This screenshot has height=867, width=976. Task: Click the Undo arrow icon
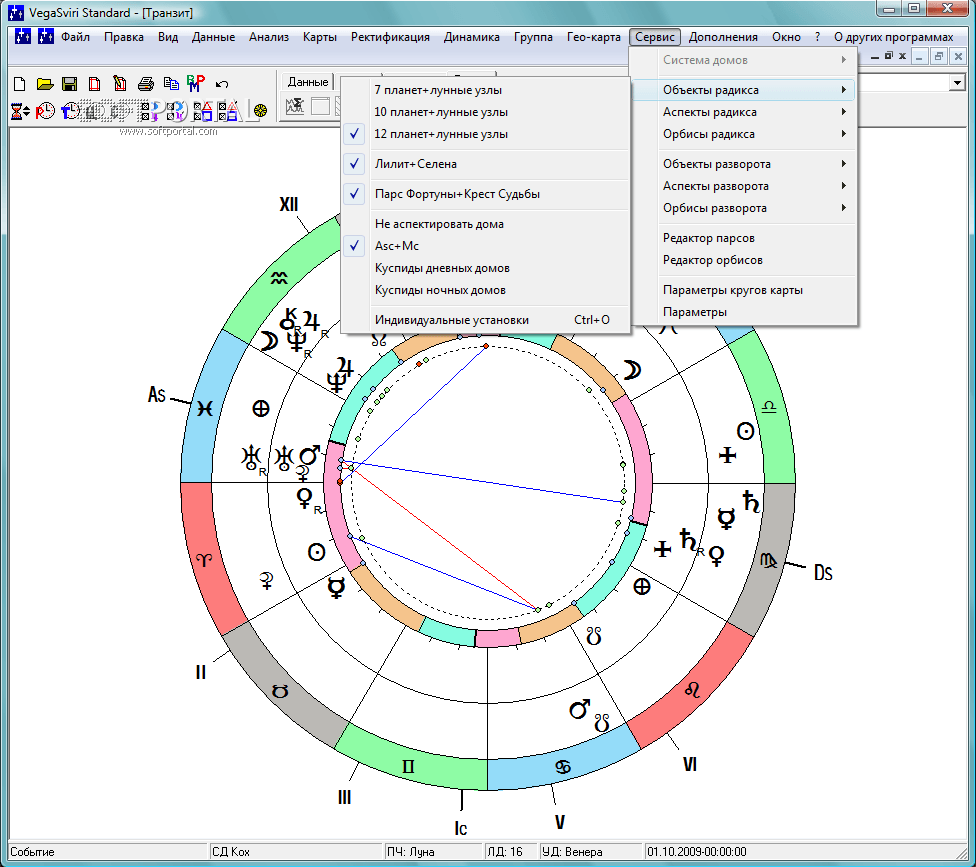(222, 84)
